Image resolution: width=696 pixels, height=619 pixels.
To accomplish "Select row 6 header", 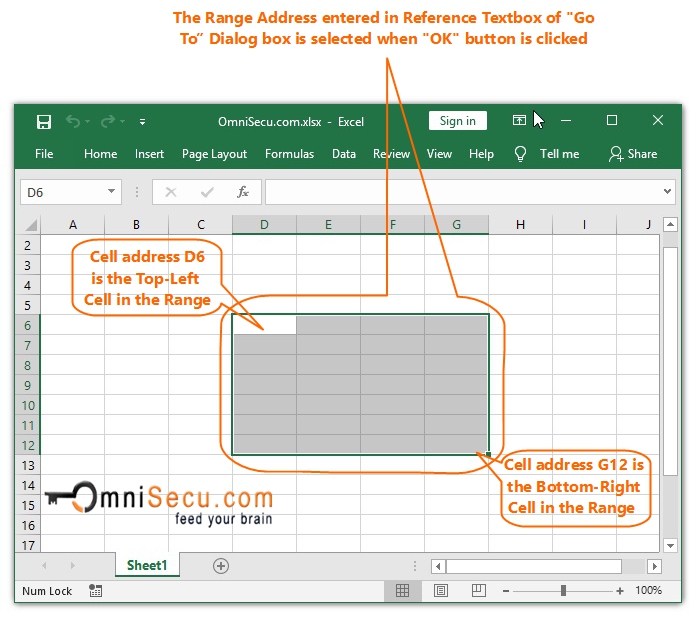I will coord(28,325).
